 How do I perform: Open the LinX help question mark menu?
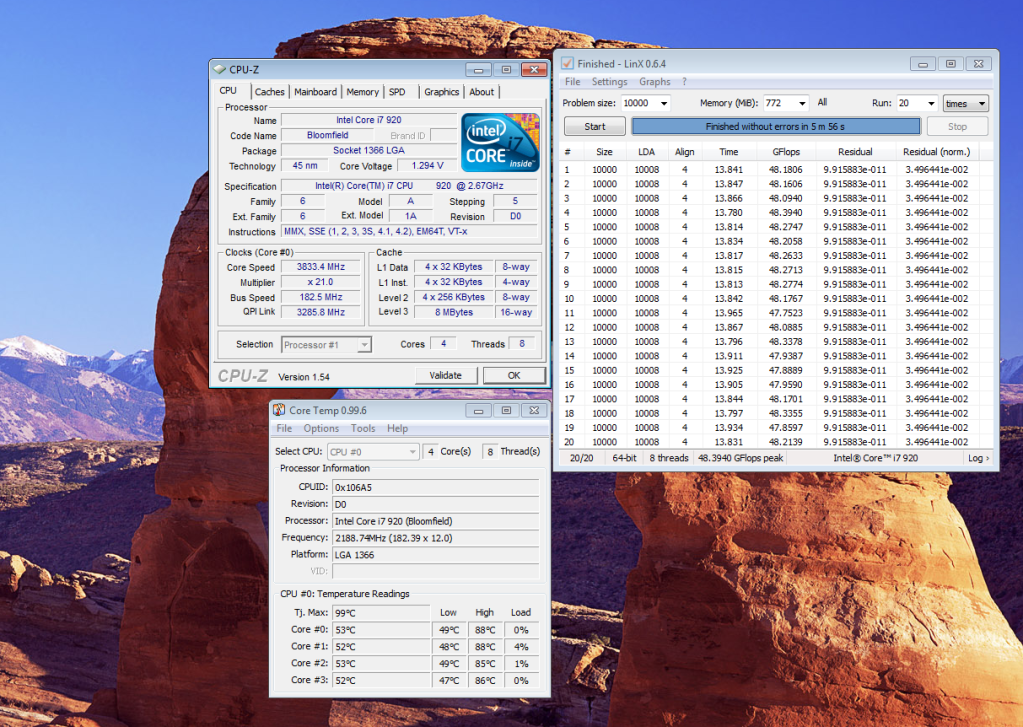[x=684, y=82]
